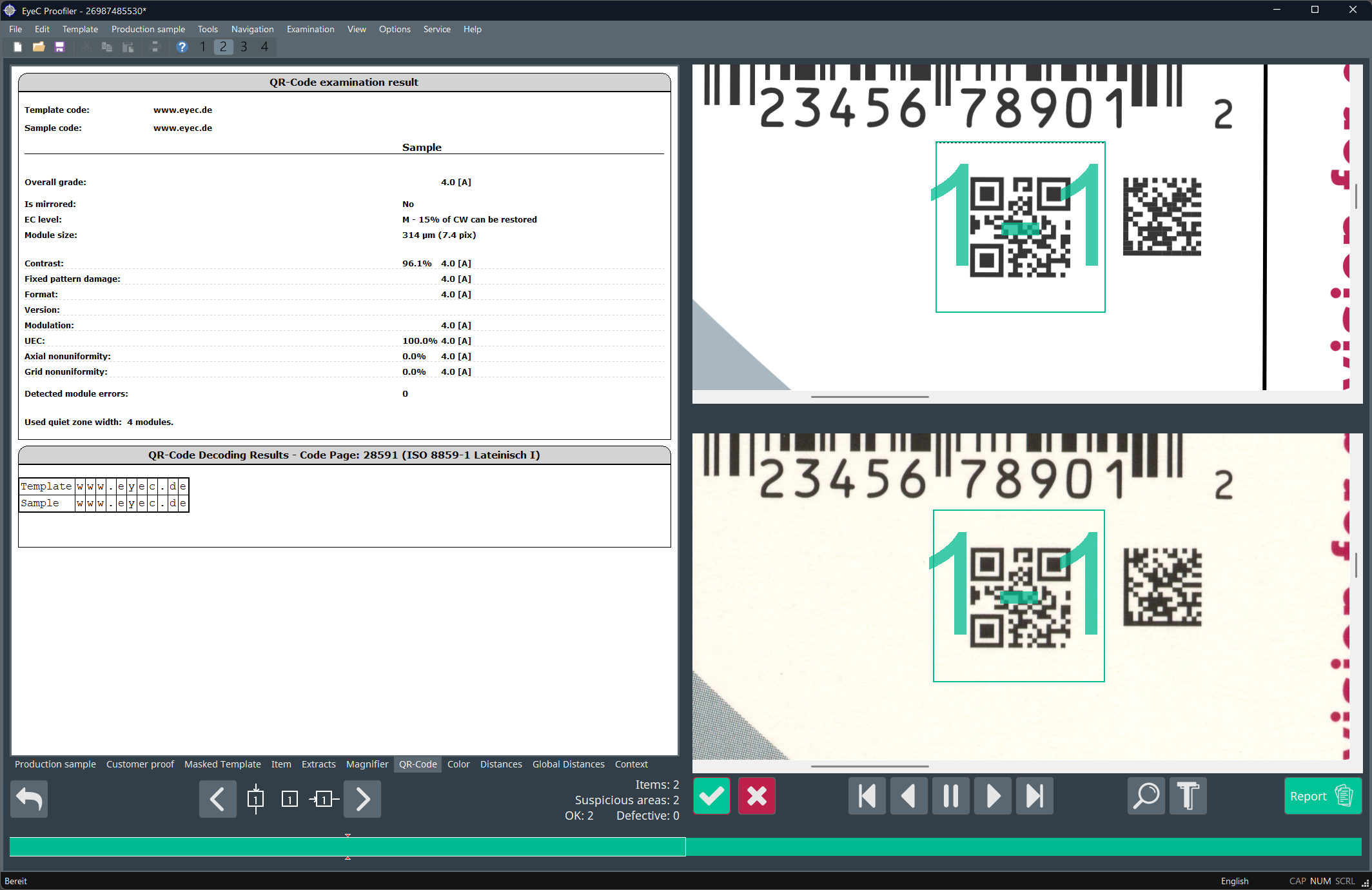This screenshot has height=890, width=1372.
Task: Switch to step 1 in toolbar
Action: tap(202, 47)
